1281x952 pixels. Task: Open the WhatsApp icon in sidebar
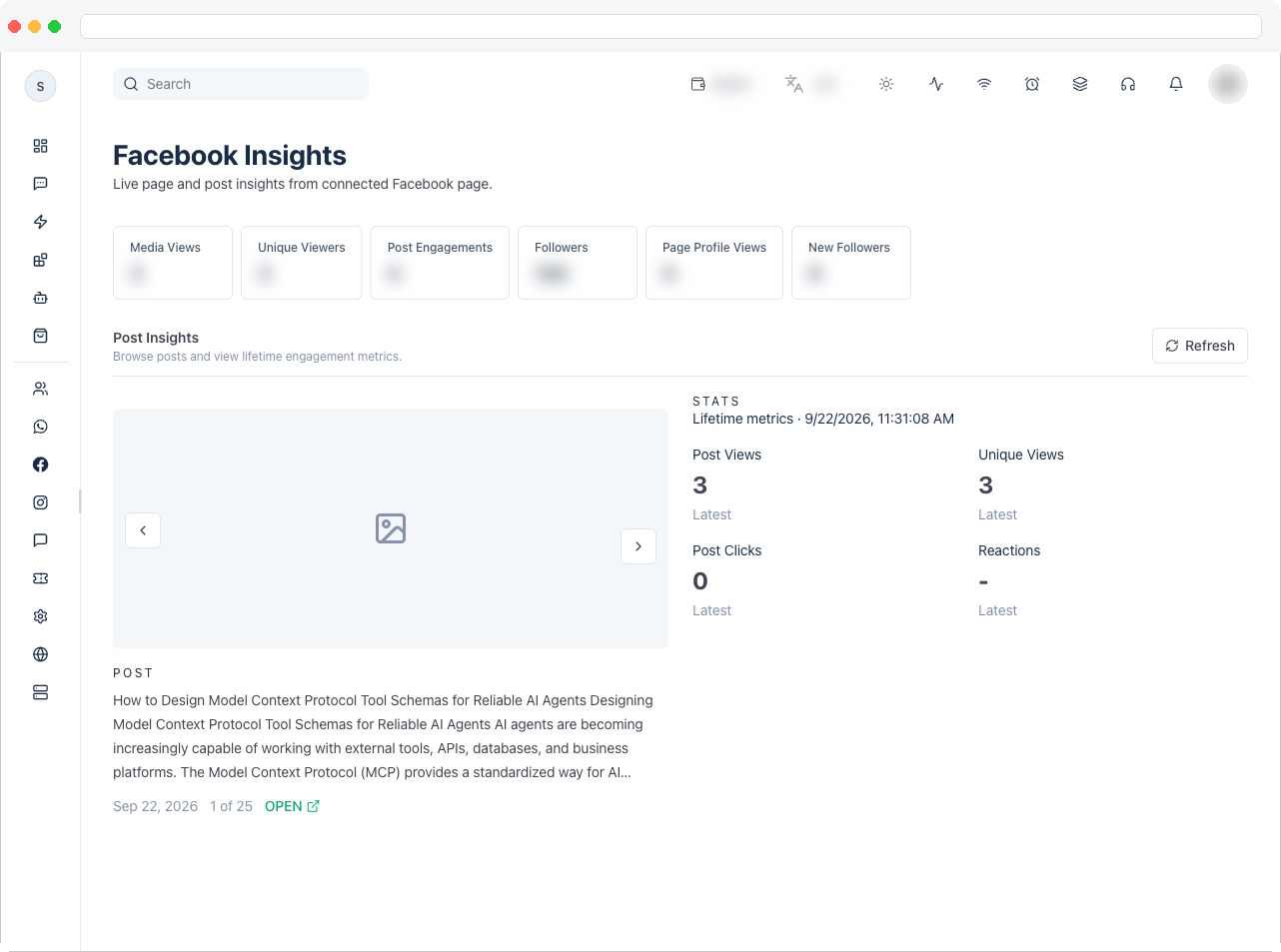click(40, 427)
